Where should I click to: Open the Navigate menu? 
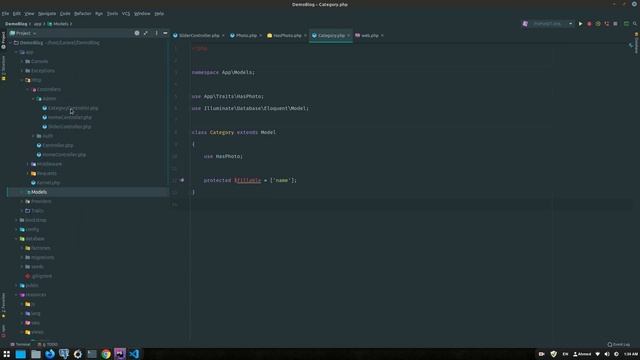[47, 13]
